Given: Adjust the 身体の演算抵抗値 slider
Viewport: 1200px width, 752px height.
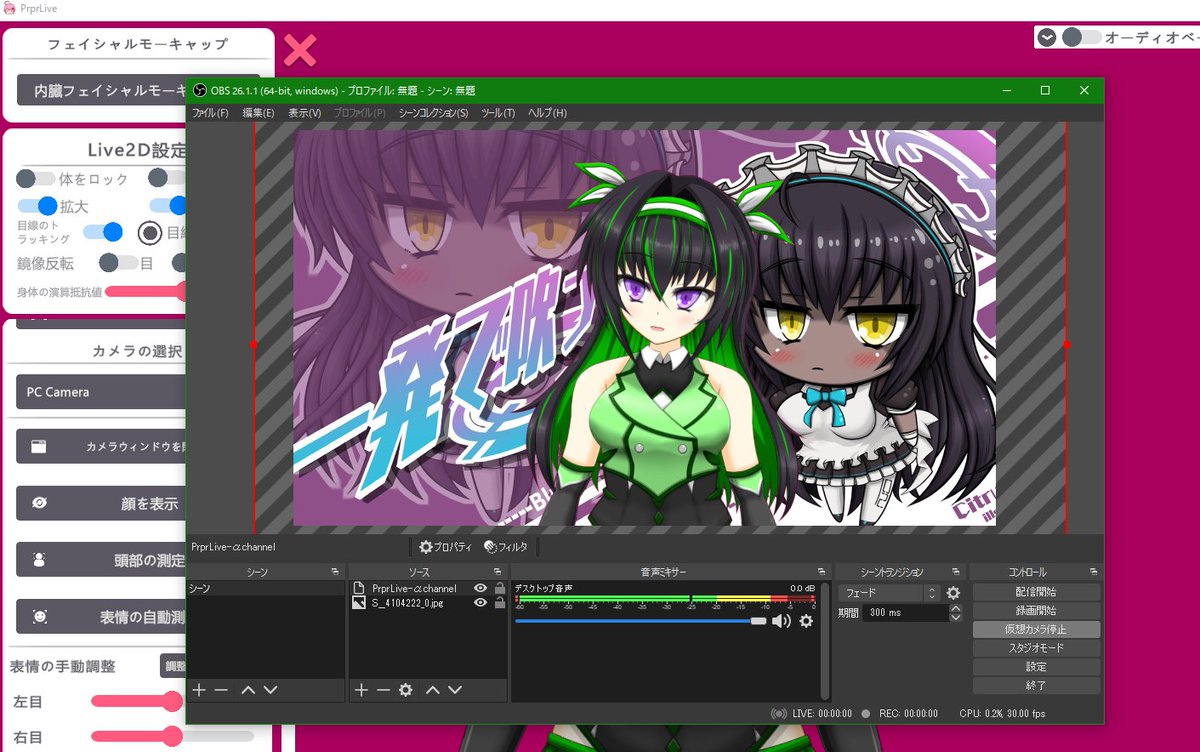Looking at the screenshot, I should click(146, 292).
